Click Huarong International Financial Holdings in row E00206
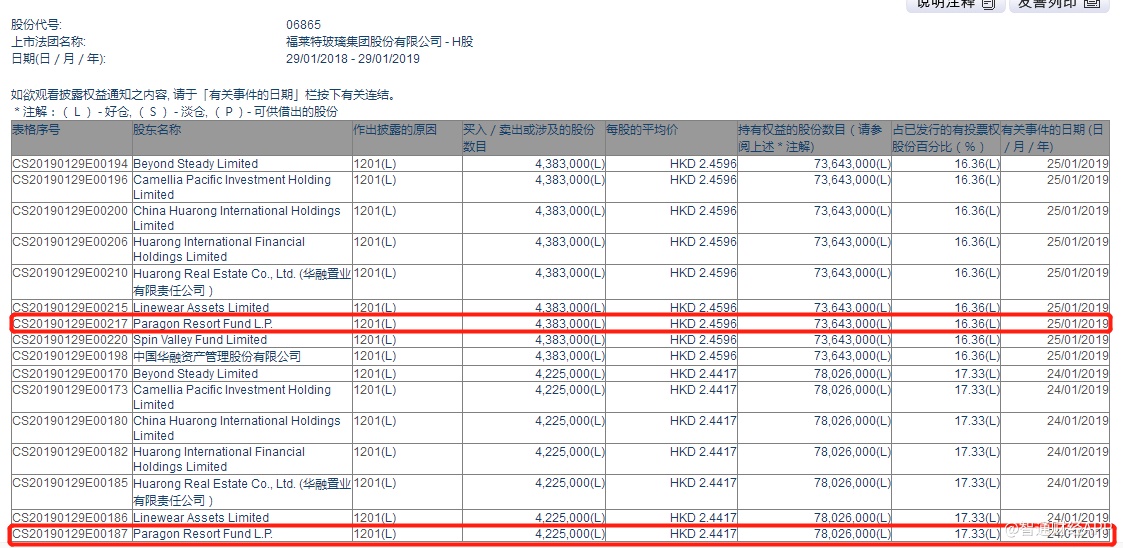Image resolution: width=1123 pixels, height=548 pixels. coord(219,249)
